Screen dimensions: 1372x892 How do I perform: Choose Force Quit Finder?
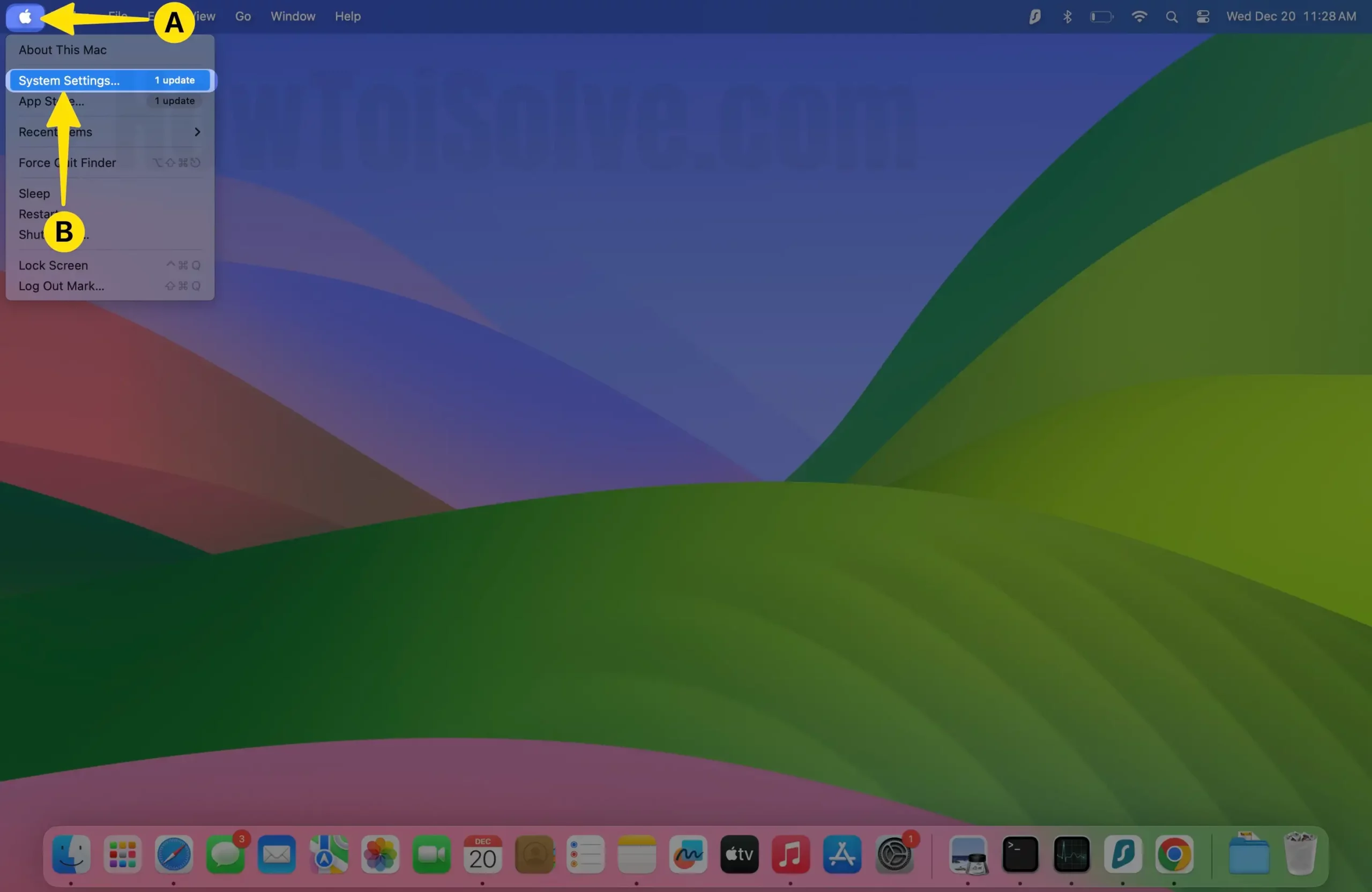pyautogui.click(x=109, y=162)
